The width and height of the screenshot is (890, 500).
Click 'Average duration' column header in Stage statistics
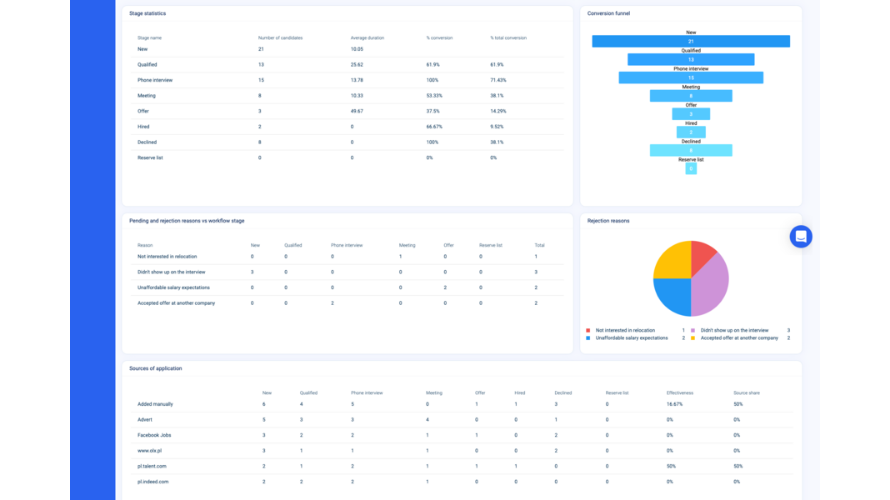pyautogui.click(x=366, y=37)
